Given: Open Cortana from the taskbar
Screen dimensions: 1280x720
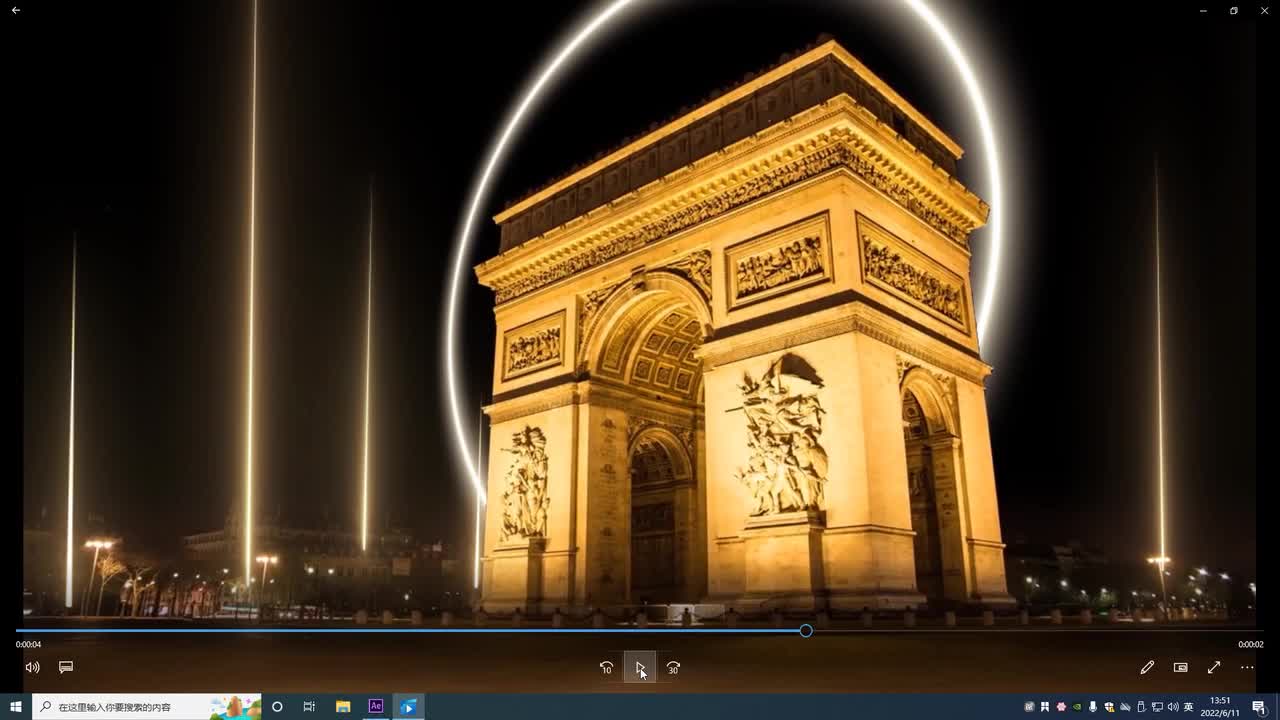Looking at the screenshot, I should tap(277, 707).
